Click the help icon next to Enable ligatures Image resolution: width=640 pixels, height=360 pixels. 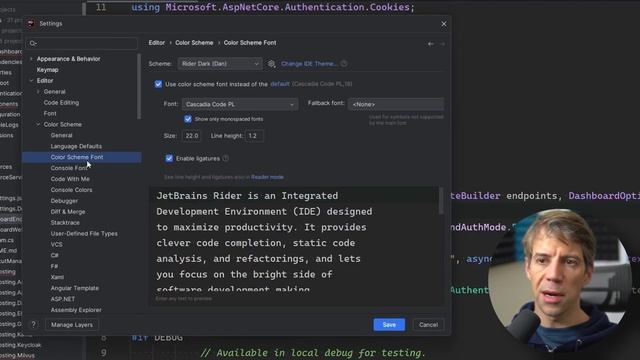coord(226,158)
